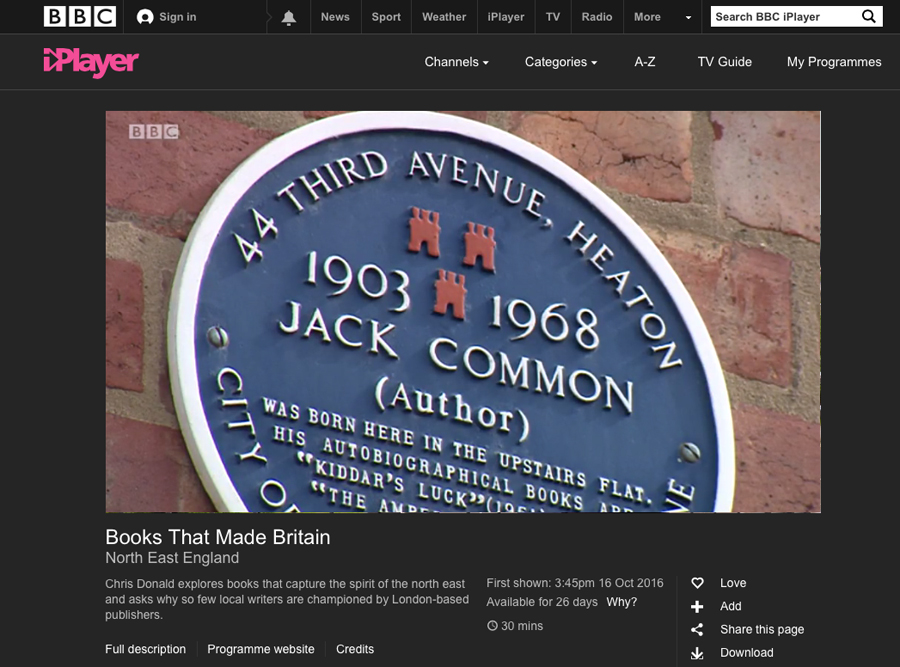Click the Download icon

click(x=696, y=652)
